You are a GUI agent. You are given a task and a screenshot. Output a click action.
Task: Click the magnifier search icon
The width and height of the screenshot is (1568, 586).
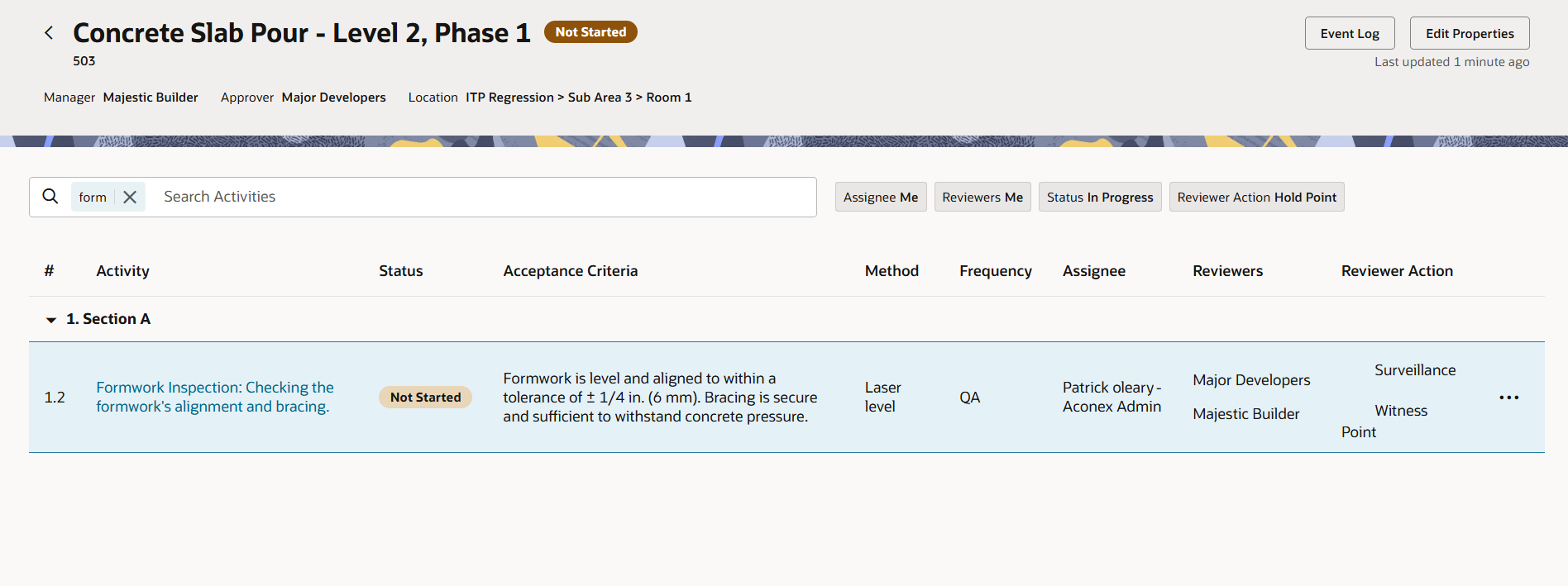click(50, 197)
